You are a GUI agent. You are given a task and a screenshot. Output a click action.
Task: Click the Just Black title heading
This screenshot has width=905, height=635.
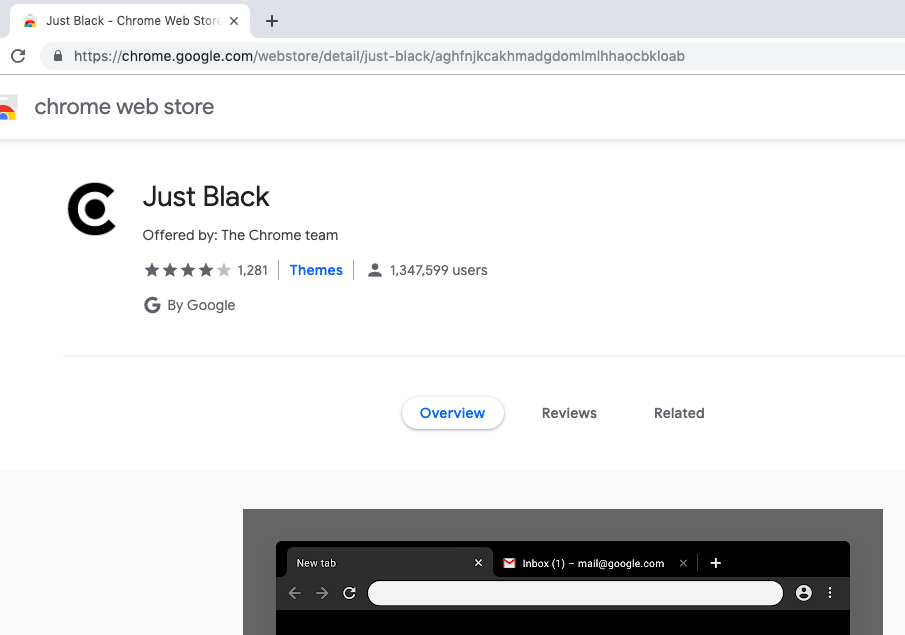coord(206,196)
